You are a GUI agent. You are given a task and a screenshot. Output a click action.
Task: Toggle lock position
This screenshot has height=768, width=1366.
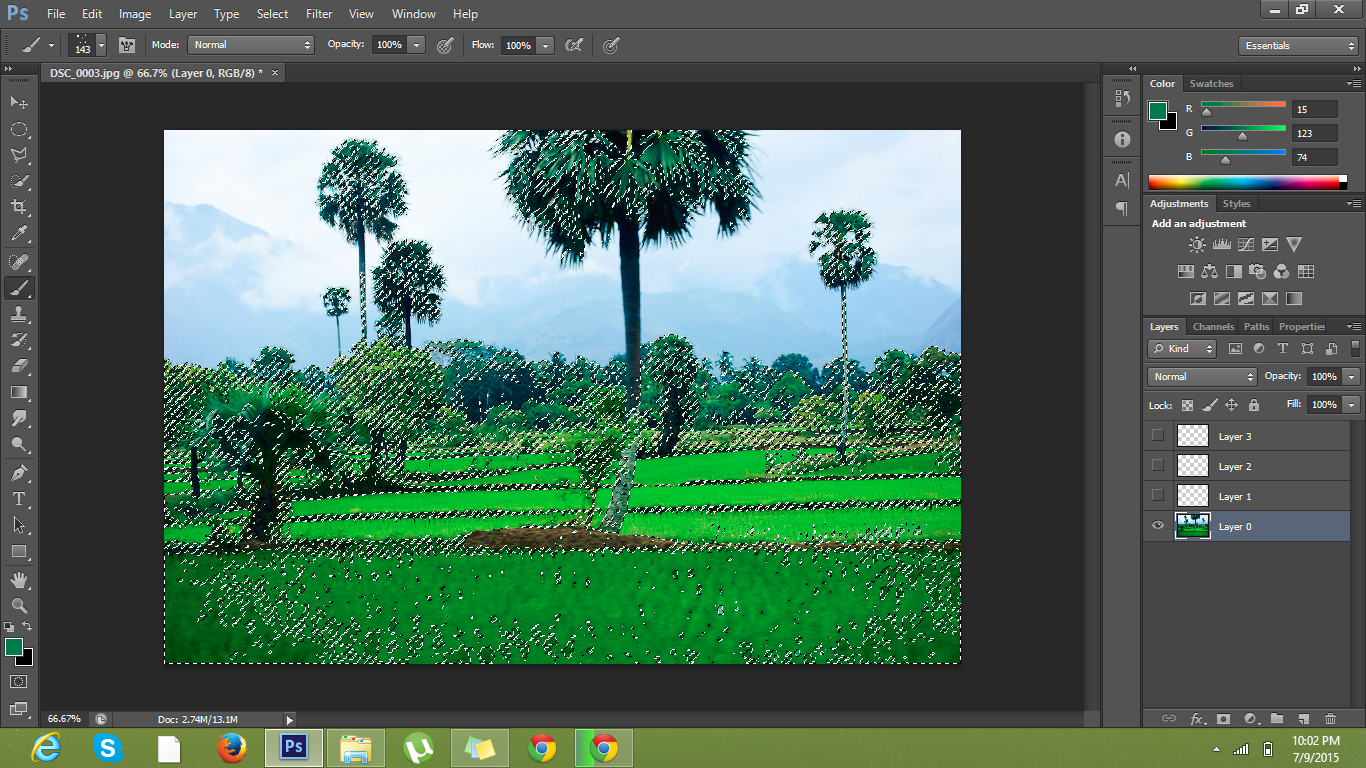[x=1231, y=405]
